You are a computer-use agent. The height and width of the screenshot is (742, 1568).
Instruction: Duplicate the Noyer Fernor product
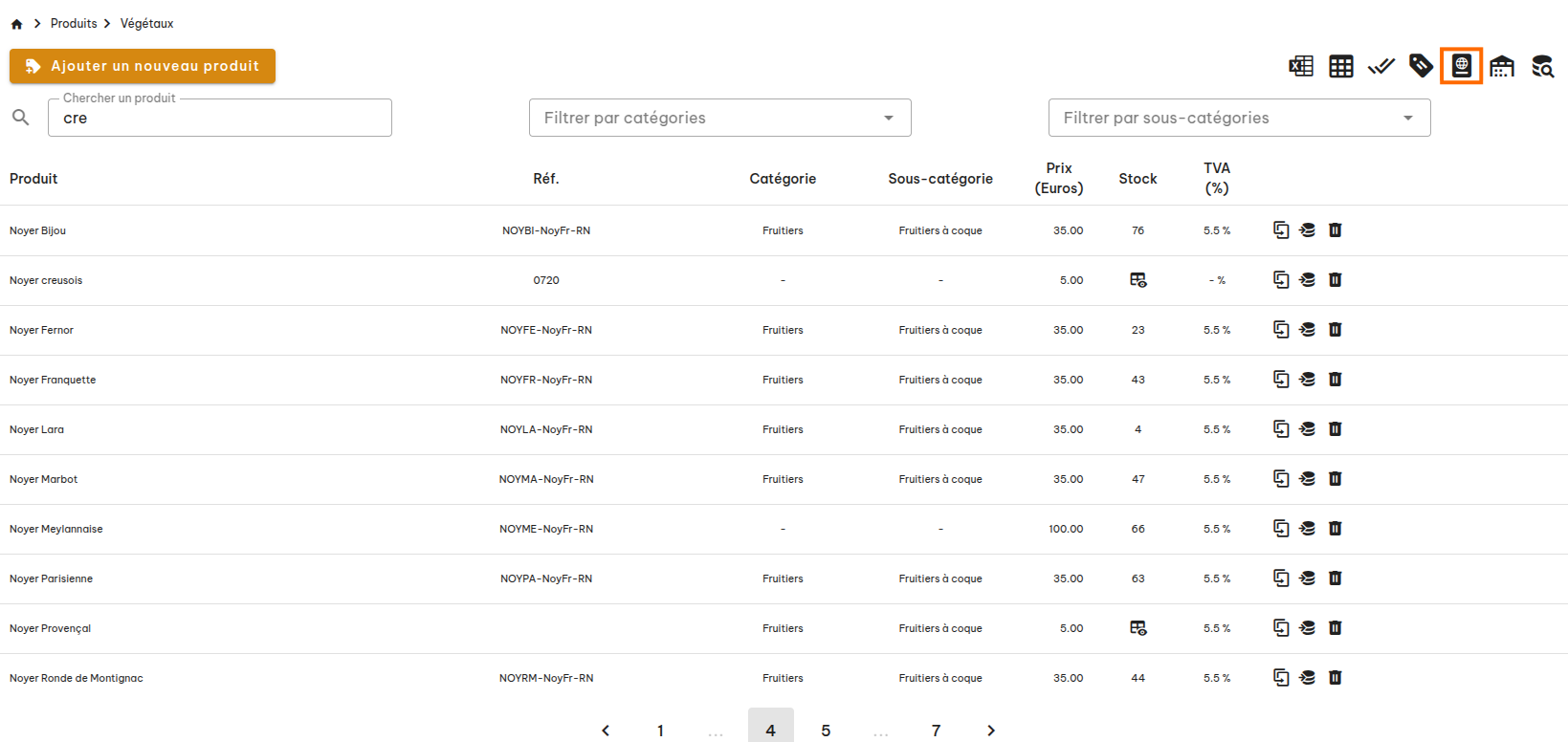(x=1281, y=330)
